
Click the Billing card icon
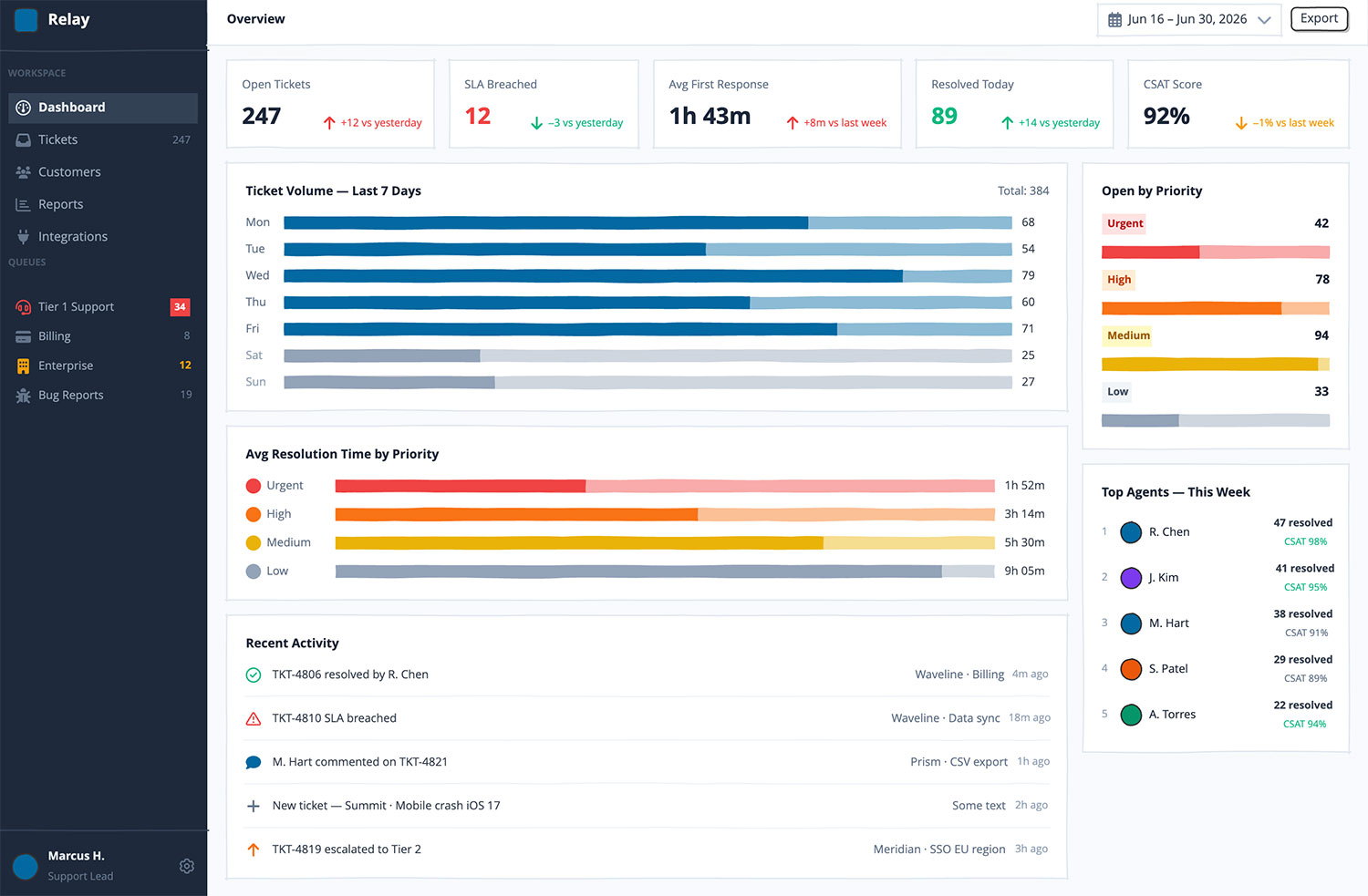tap(24, 336)
